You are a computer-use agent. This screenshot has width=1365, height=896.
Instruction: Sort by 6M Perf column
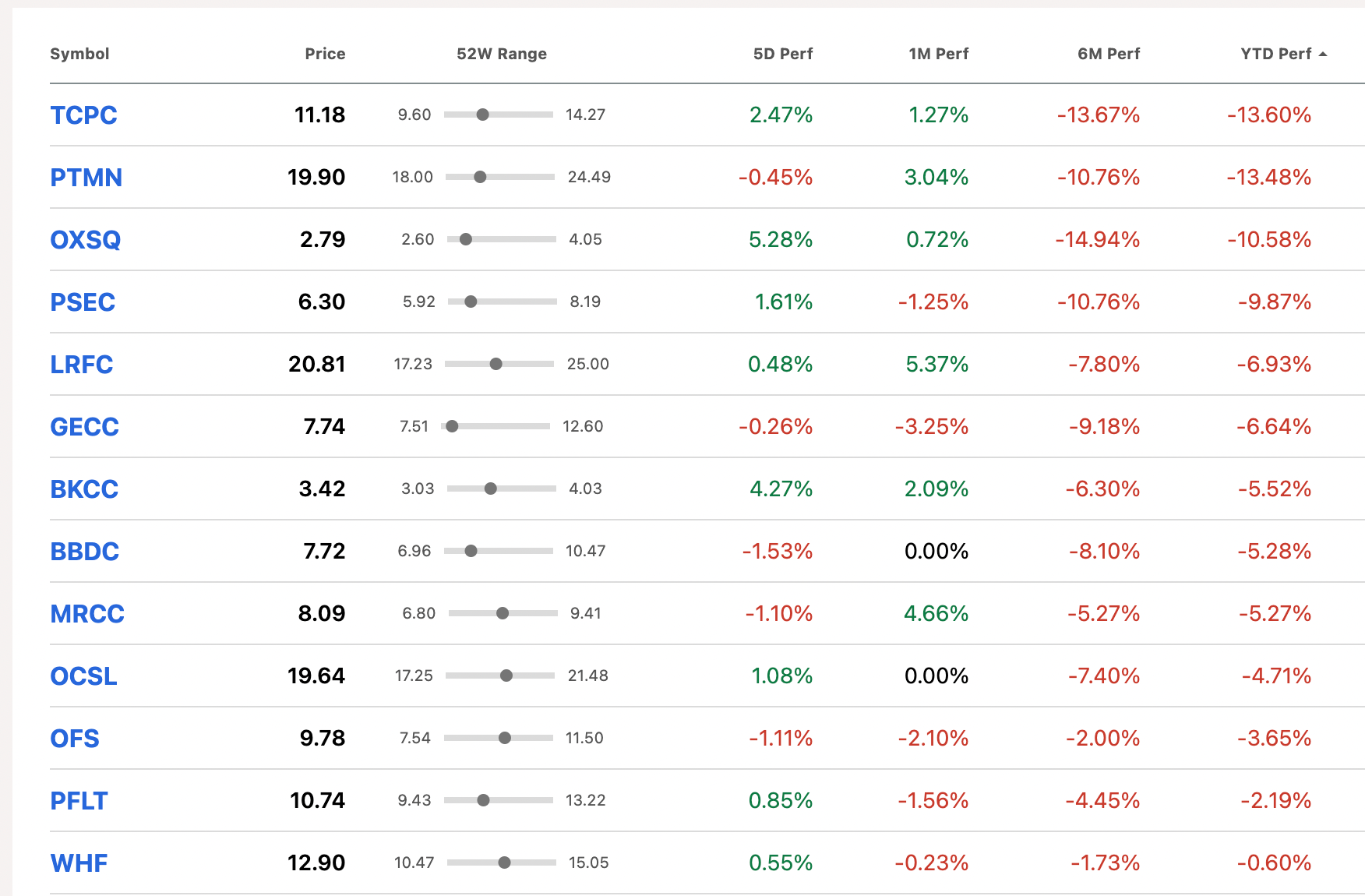click(x=1108, y=54)
